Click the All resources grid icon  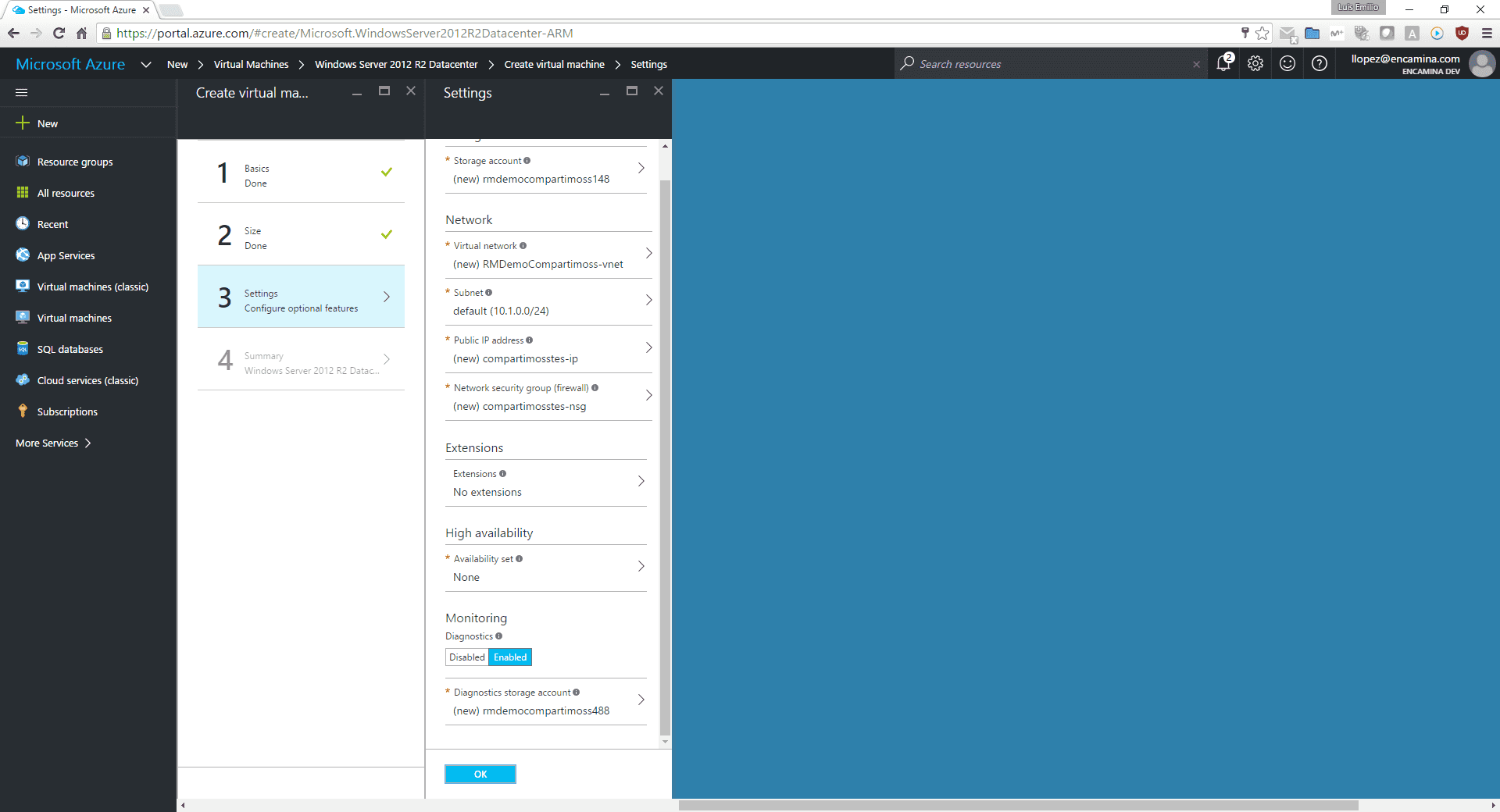23,192
